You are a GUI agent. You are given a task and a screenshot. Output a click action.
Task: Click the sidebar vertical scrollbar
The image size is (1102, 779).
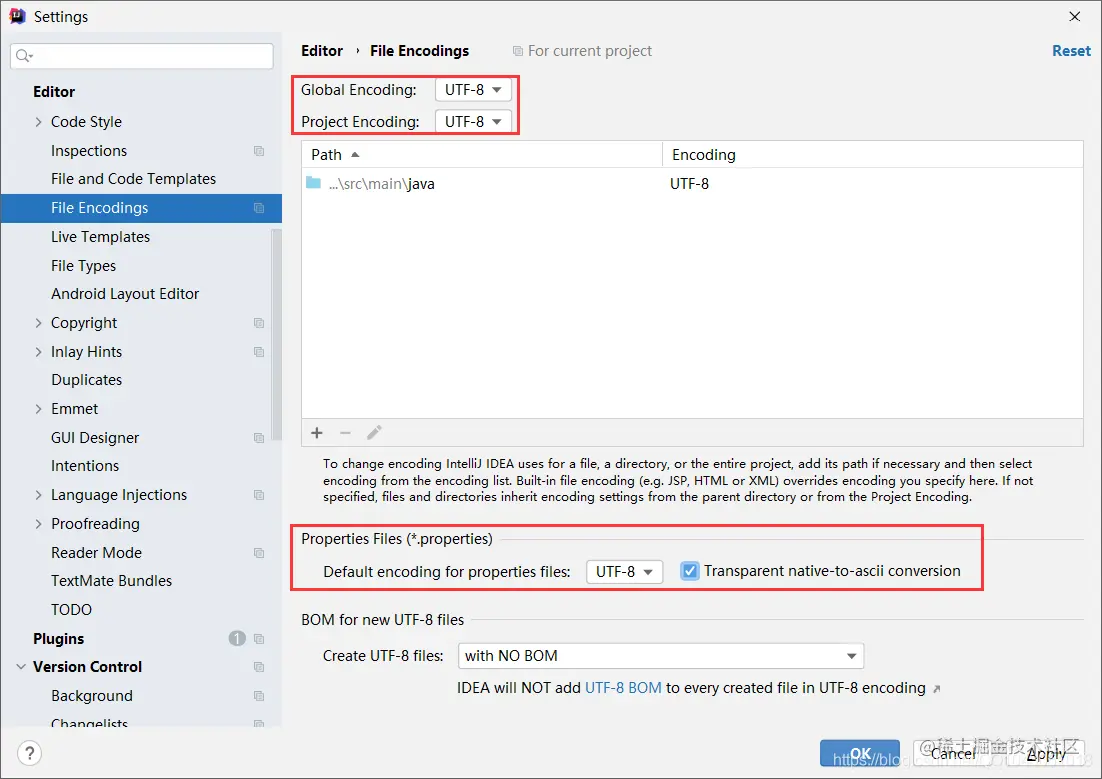(276, 334)
